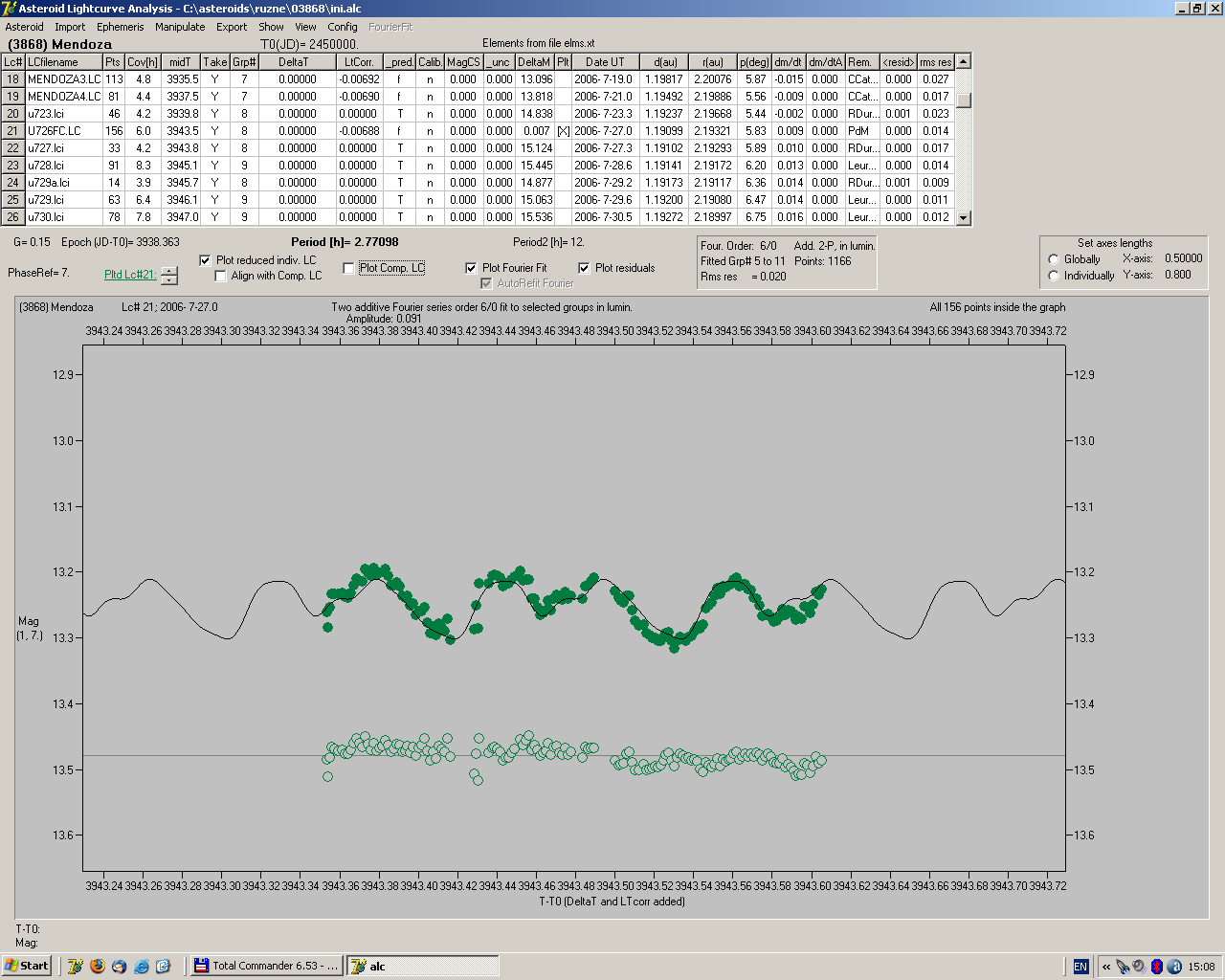Open Firefox from the quick launch bar

click(97, 967)
